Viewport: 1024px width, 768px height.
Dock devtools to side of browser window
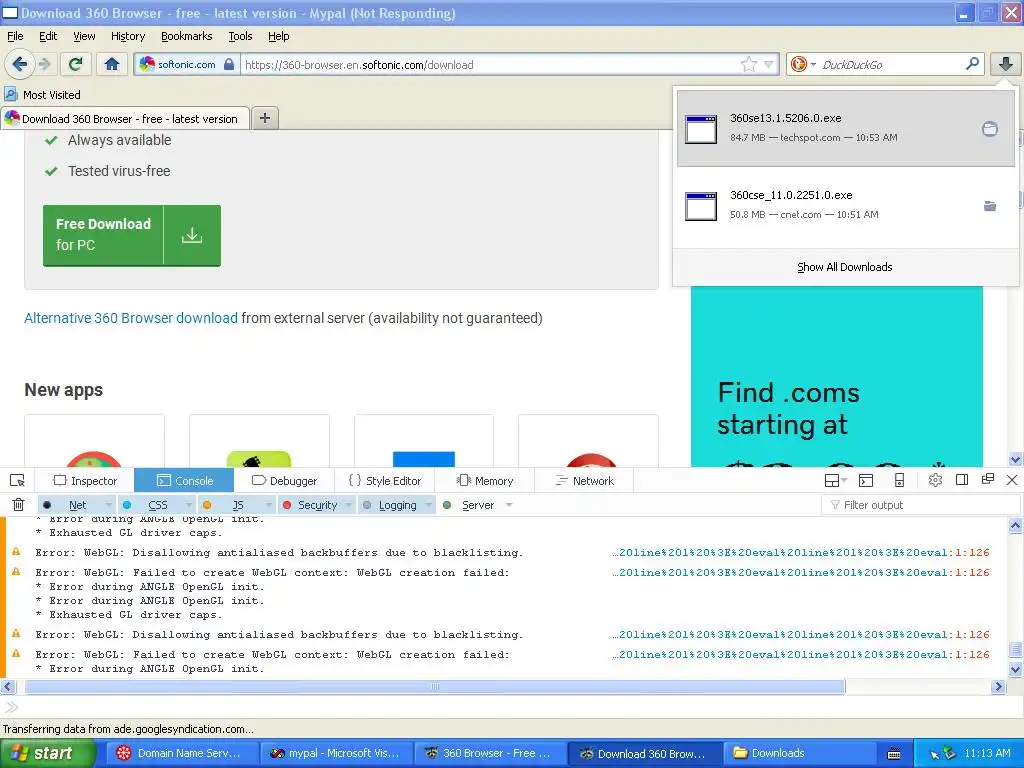tap(961, 480)
